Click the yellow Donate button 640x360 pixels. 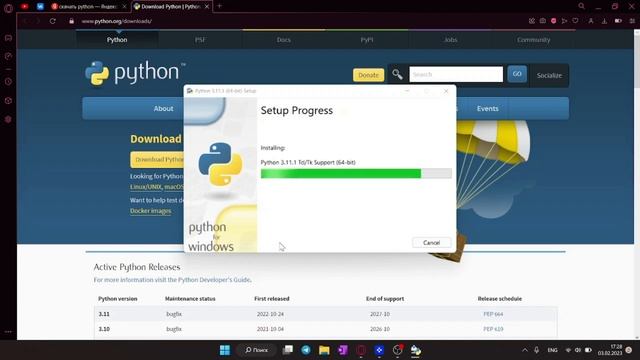coord(369,75)
